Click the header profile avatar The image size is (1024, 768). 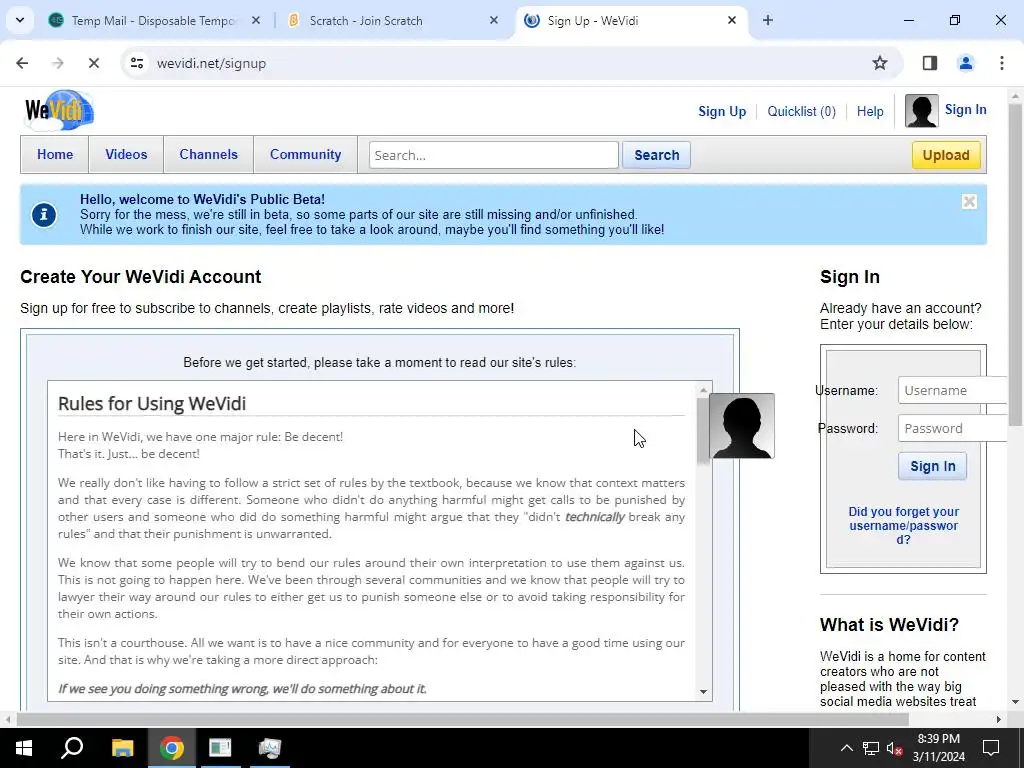point(921,110)
